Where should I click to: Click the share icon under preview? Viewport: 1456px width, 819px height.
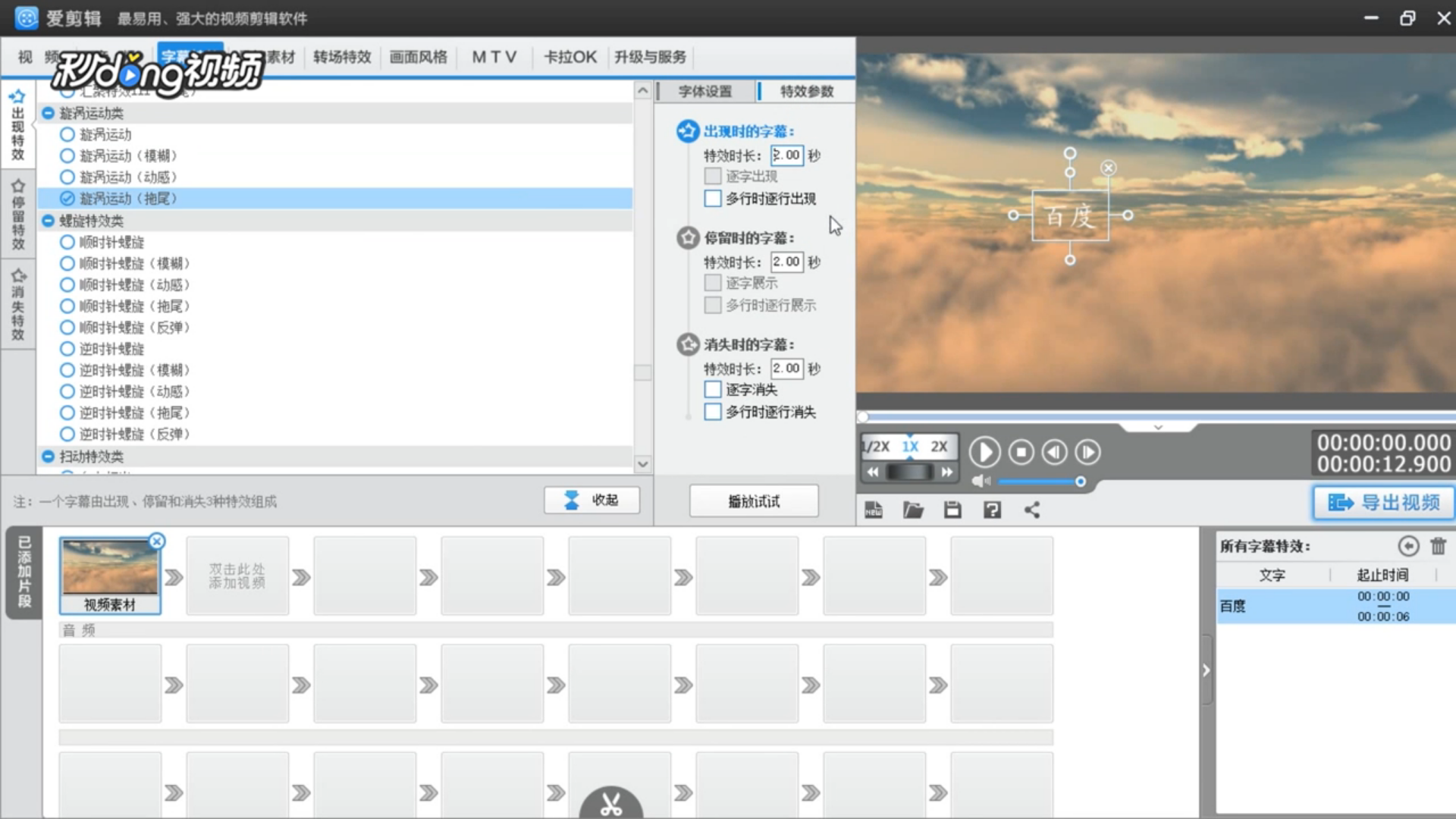tap(1032, 510)
